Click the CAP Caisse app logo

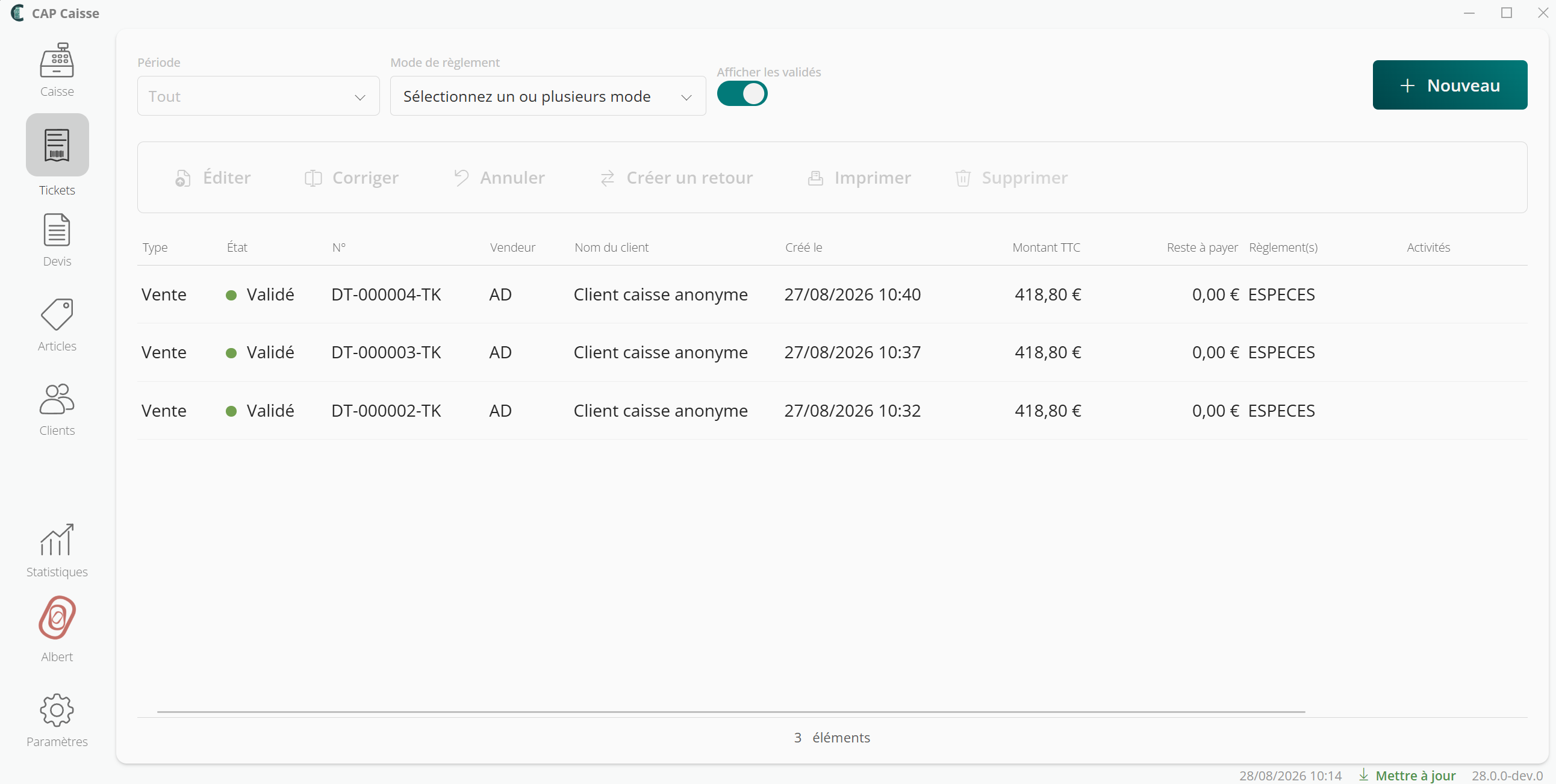(17, 13)
